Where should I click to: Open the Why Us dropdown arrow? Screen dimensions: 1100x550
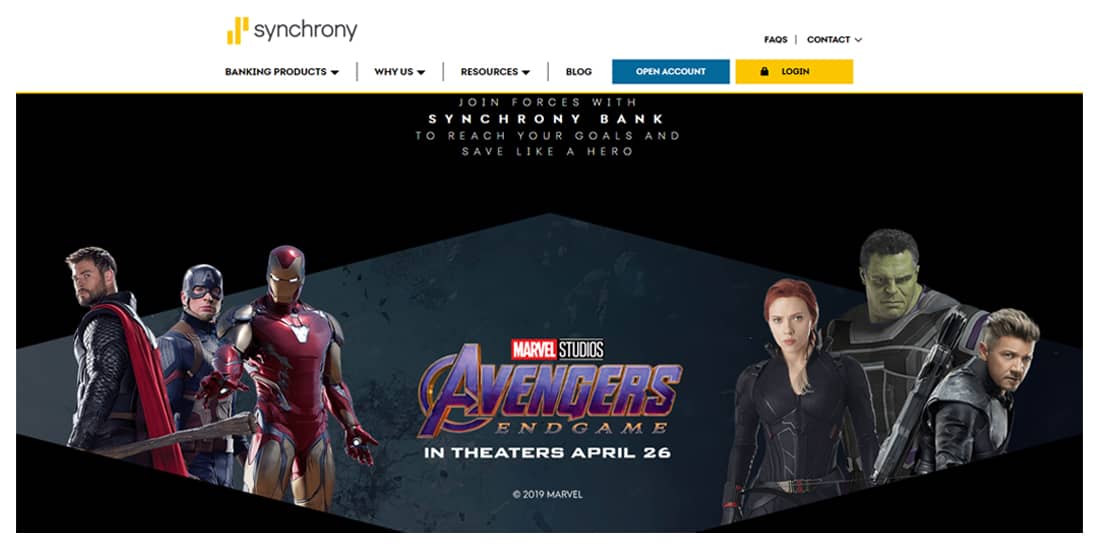[x=421, y=72]
